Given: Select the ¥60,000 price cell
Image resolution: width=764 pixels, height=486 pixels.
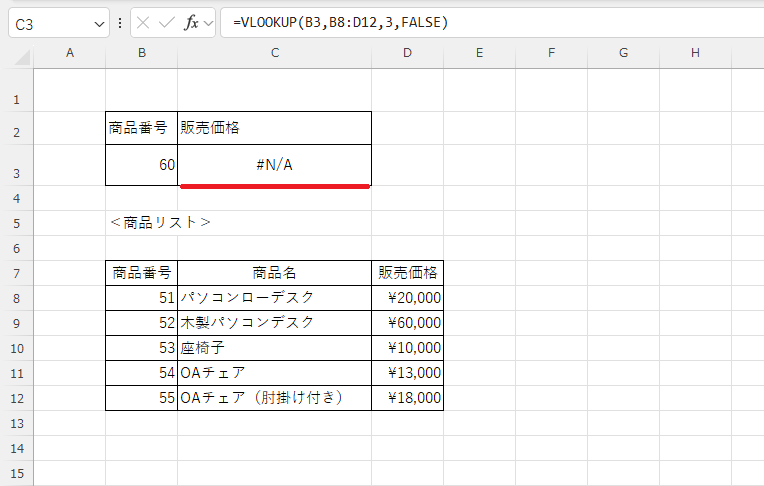Looking at the screenshot, I should point(407,323).
